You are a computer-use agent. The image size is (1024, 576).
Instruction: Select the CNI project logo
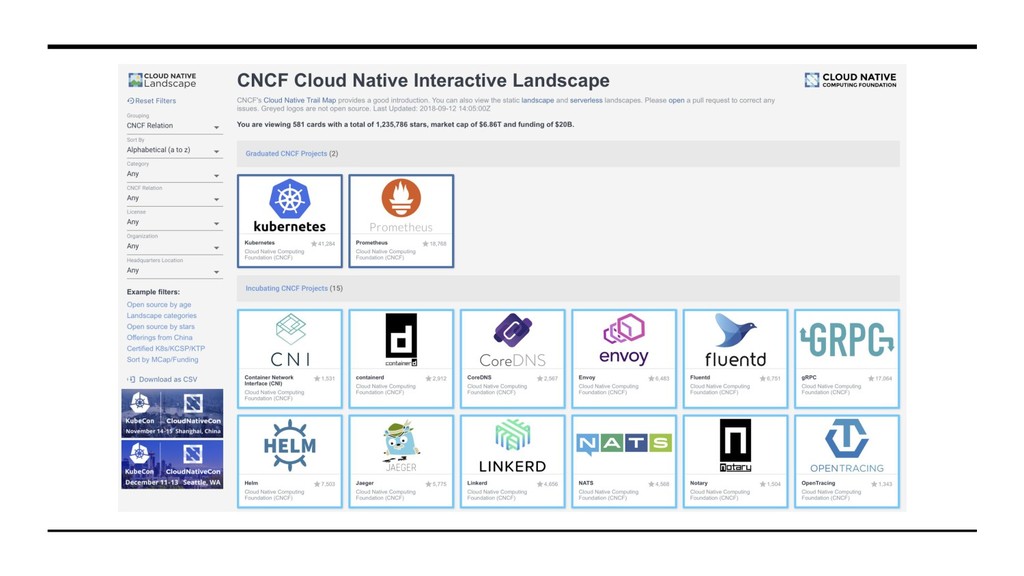[290, 340]
